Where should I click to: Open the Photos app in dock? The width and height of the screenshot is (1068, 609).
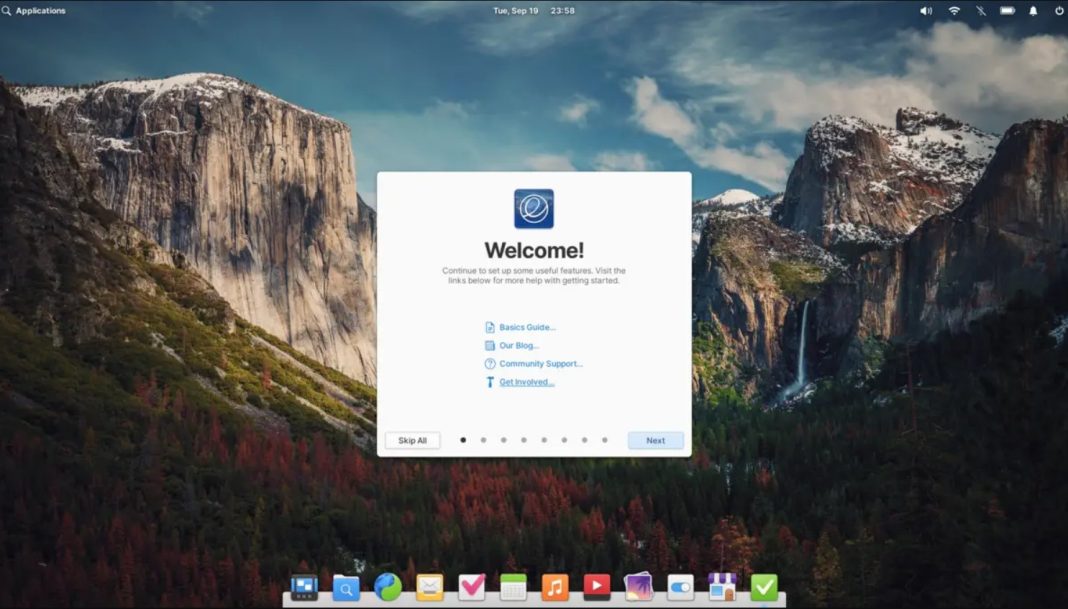639,587
